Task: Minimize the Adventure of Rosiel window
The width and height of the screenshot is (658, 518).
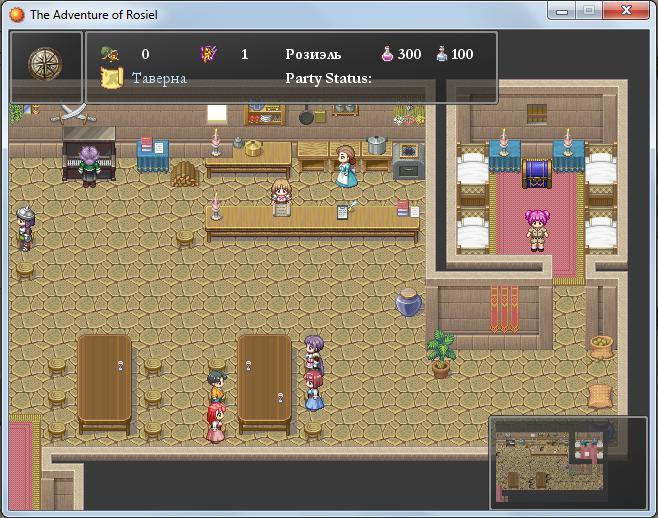Action: (562, 10)
